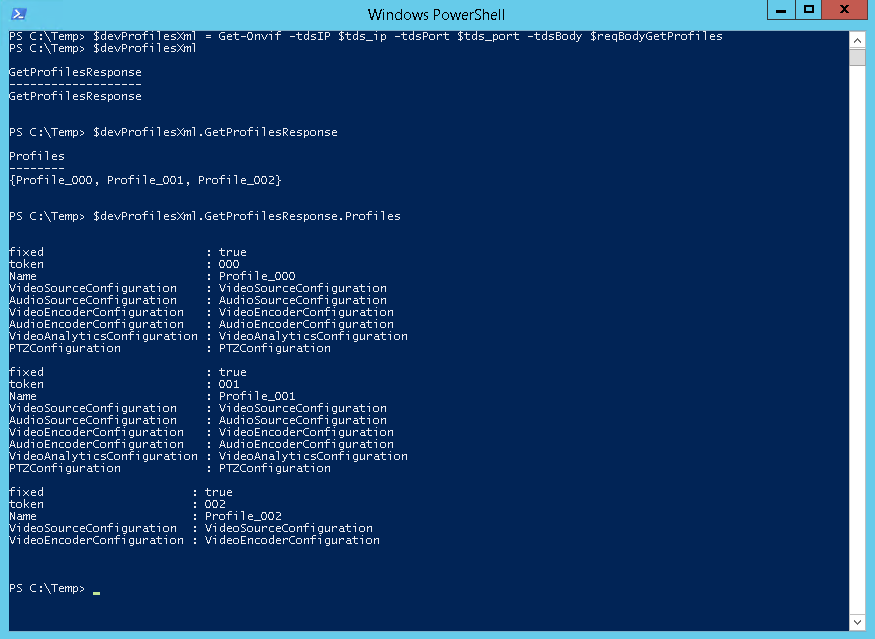Close the Windows PowerShell window
This screenshot has height=639, width=875.
[846, 11]
